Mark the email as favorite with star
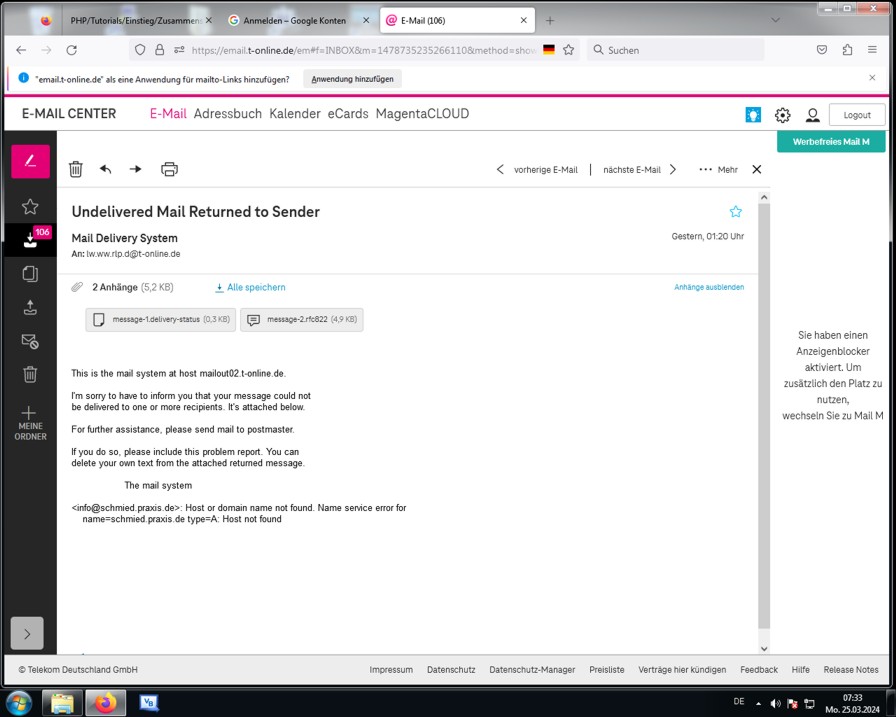The image size is (896, 717). [x=736, y=211]
